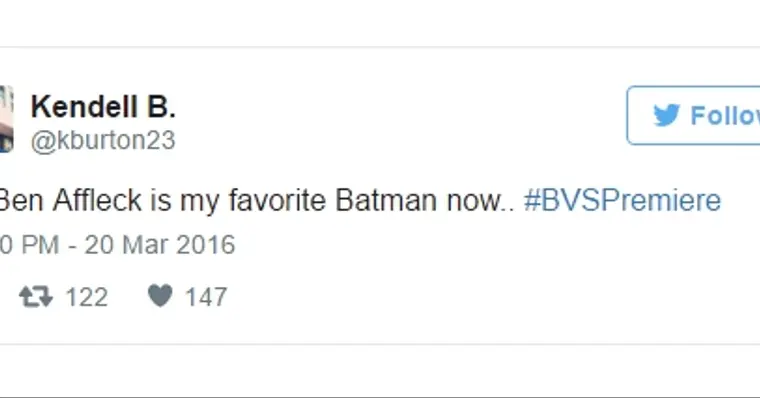Click the retweet arrows icon
Viewport: 760px width, 398px height.
[36, 296]
